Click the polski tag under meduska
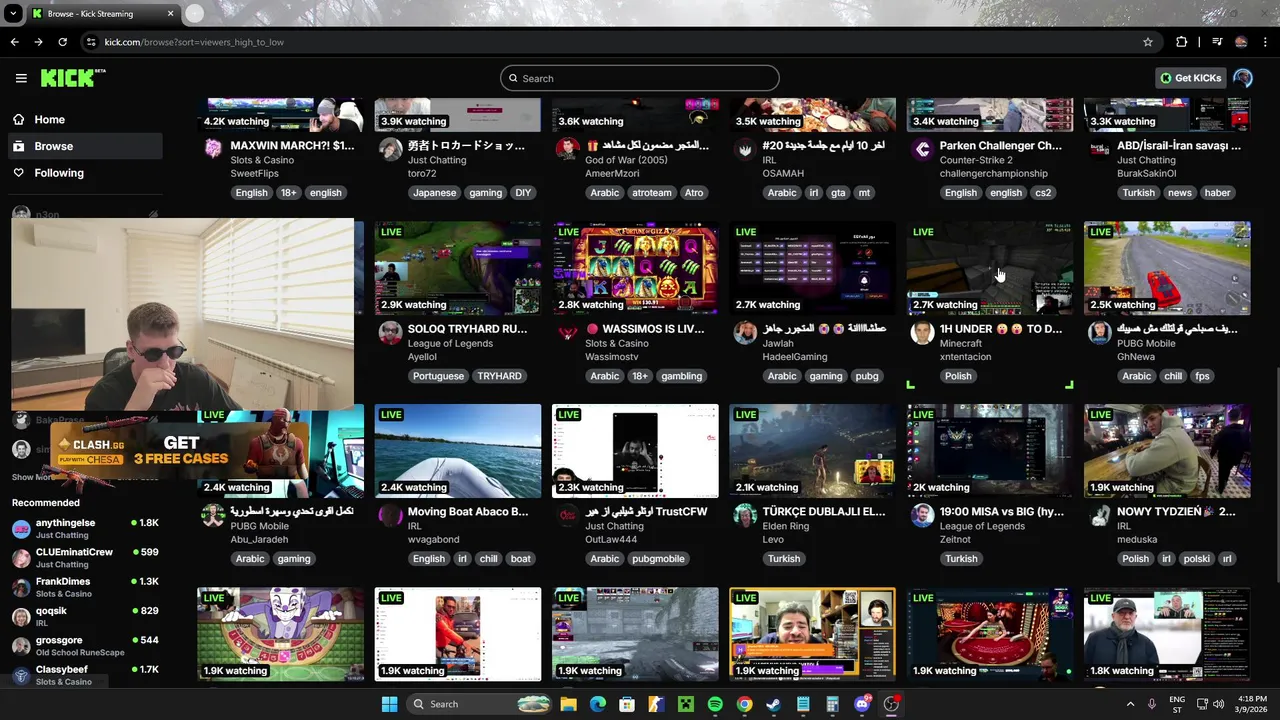1280x720 pixels. pos(1197,559)
